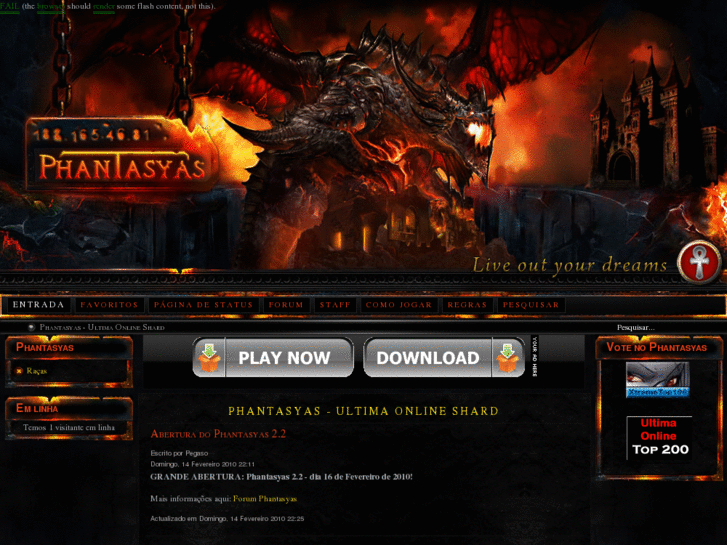Click the breadcrumb bullet icon before Phantasyas
The height and width of the screenshot is (545, 727).
[x=31, y=327]
